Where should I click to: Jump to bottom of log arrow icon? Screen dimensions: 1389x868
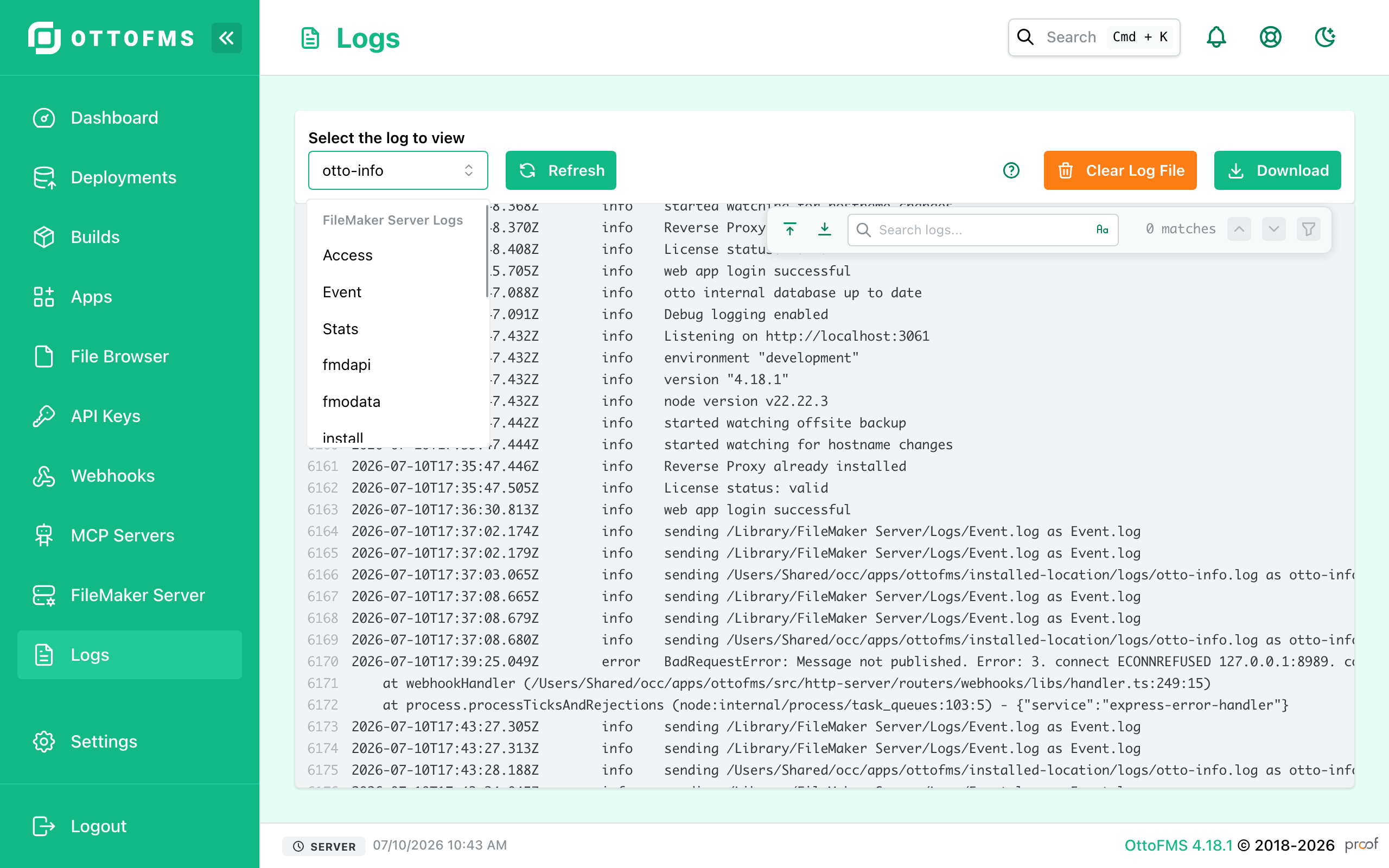pos(824,229)
